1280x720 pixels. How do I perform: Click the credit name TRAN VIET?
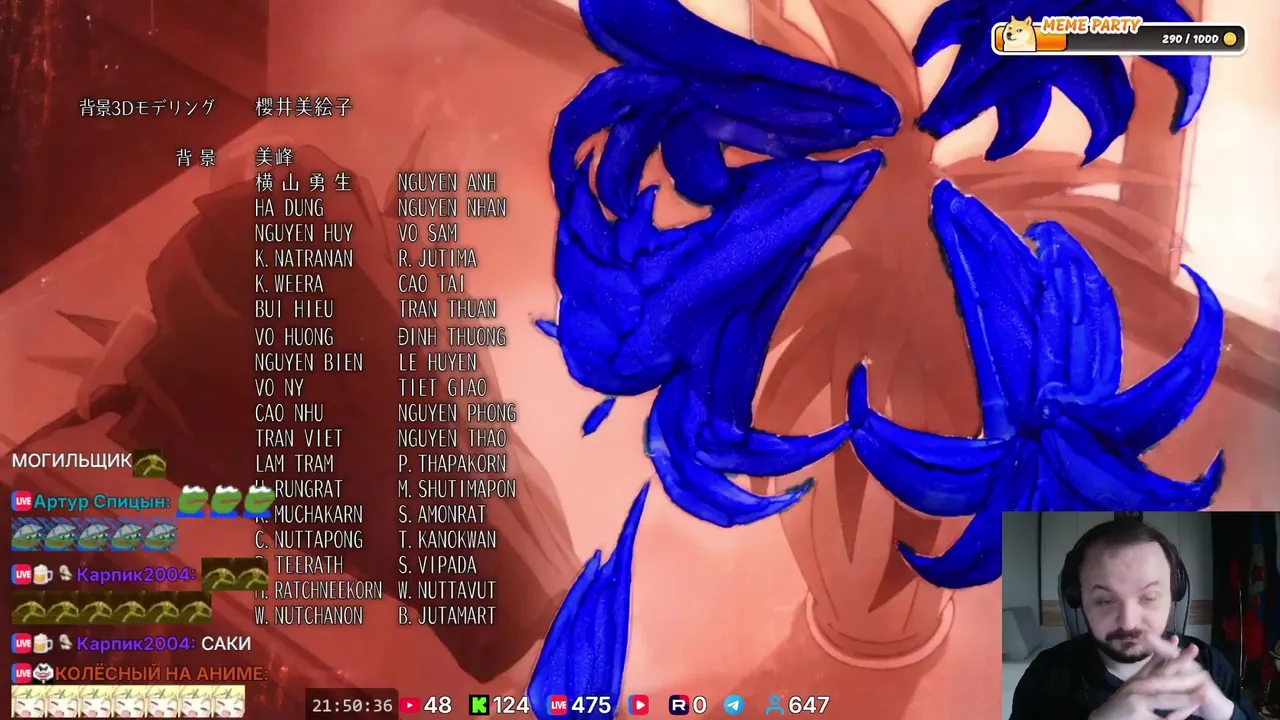pos(299,439)
